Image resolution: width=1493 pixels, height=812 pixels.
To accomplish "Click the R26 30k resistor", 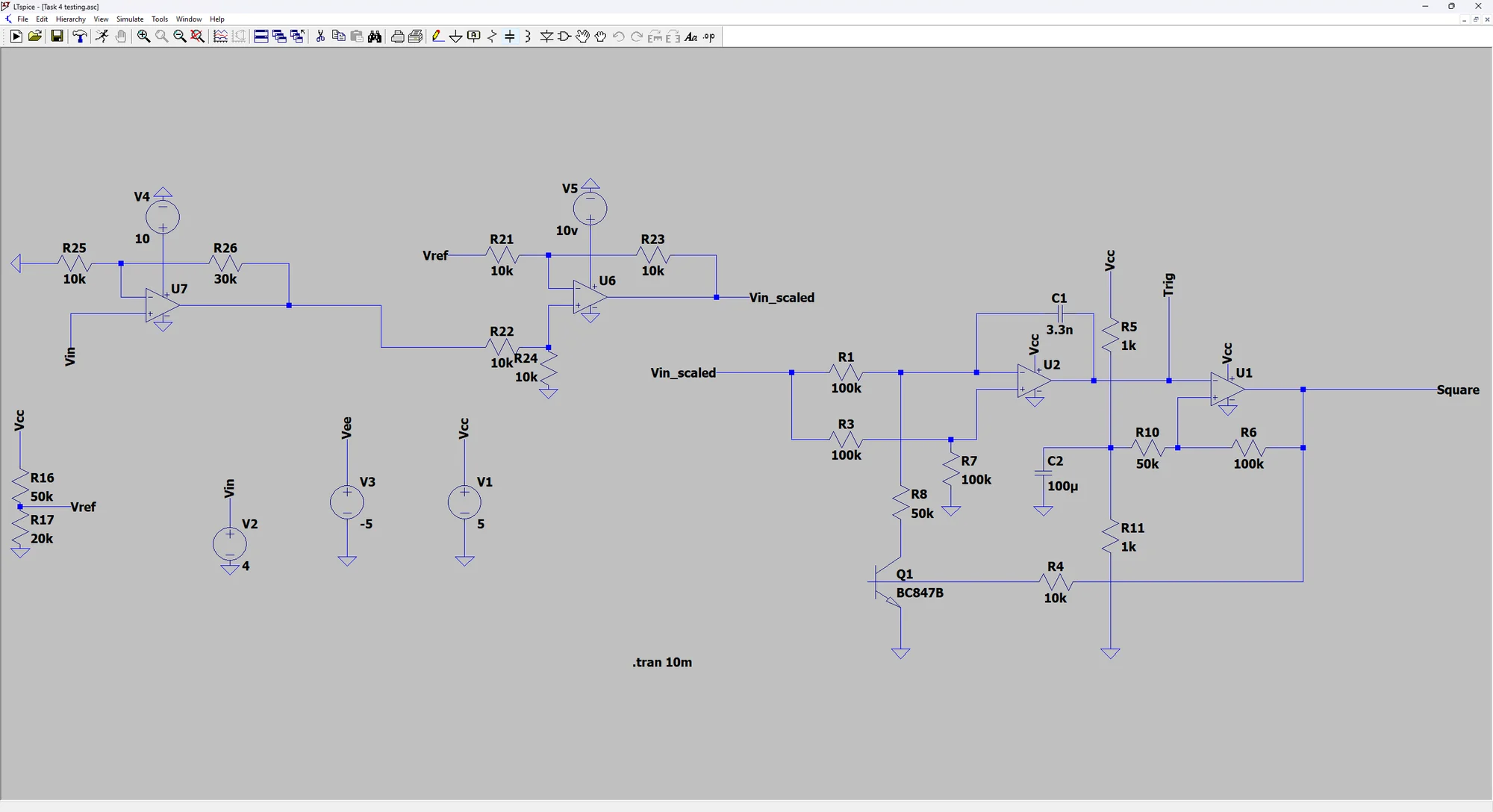I will pos(225,263).
